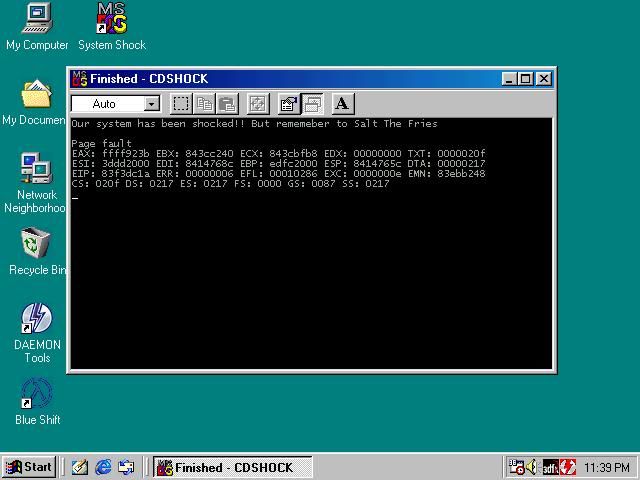Click the 11:39 PM taskbar clock
The height and width of the screenshot is (480, 640).
coord(606,467)
